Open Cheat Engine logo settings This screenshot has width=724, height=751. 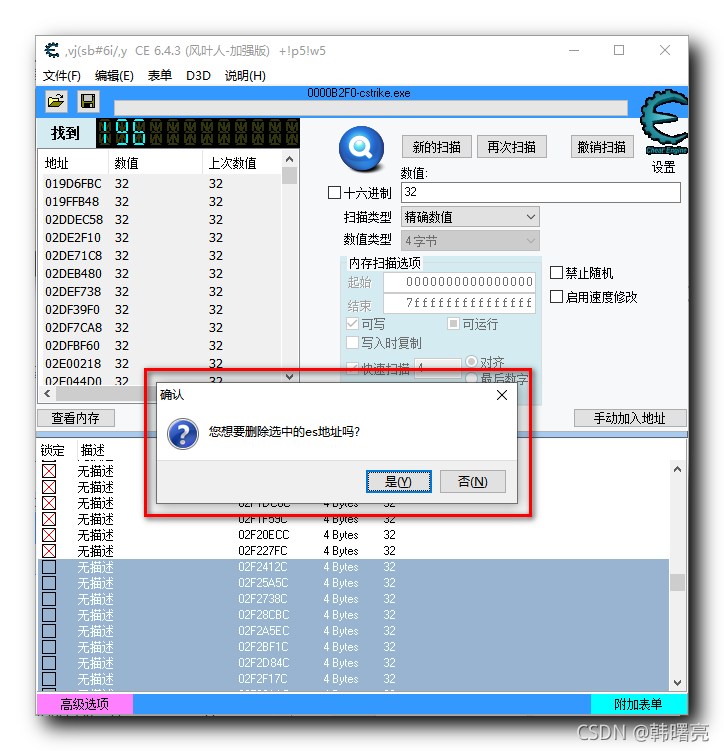click(x=665, y=122)
